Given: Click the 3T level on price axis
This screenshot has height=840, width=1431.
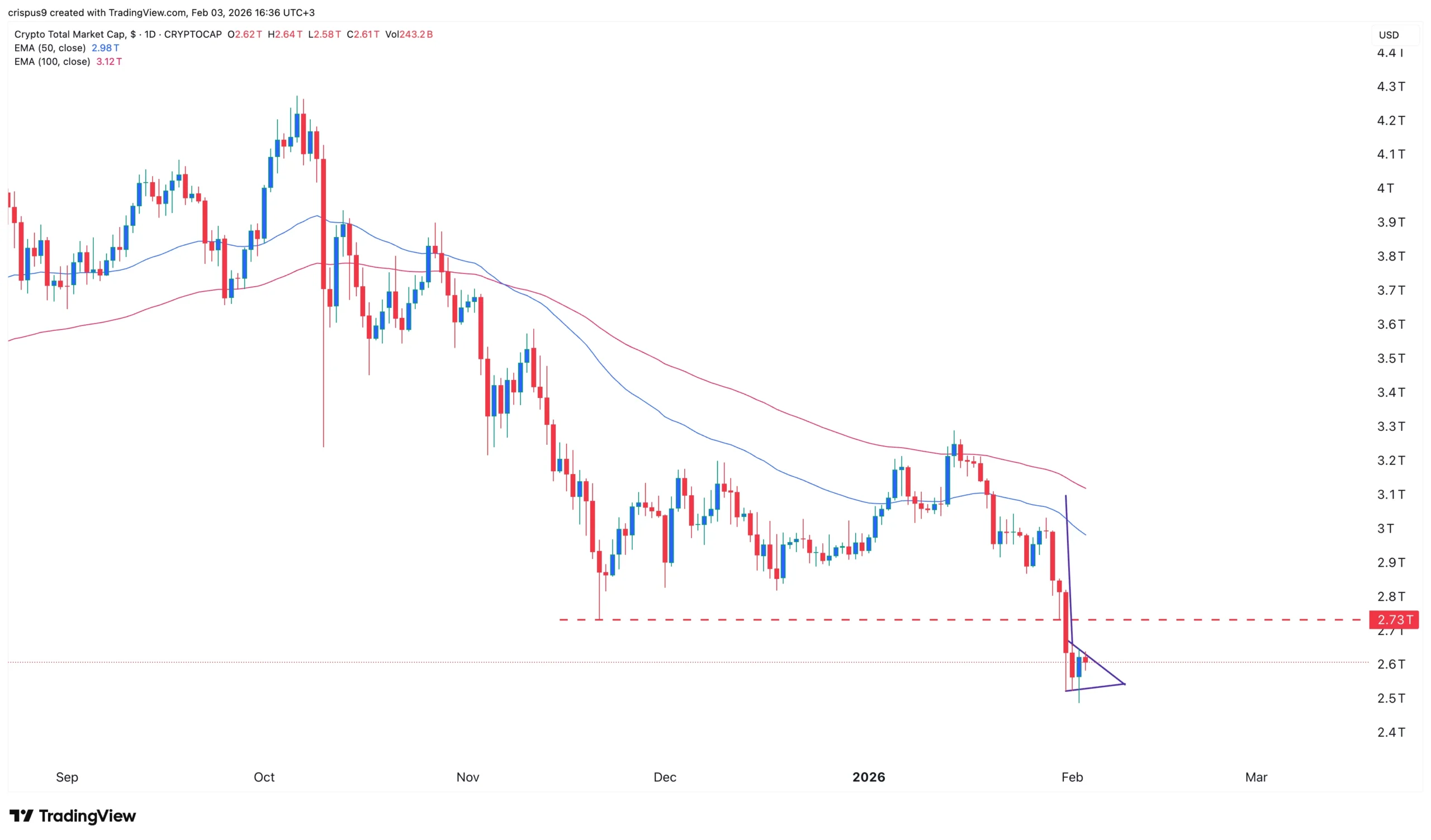Looking at the screenshot, I should click(1385, 528).
